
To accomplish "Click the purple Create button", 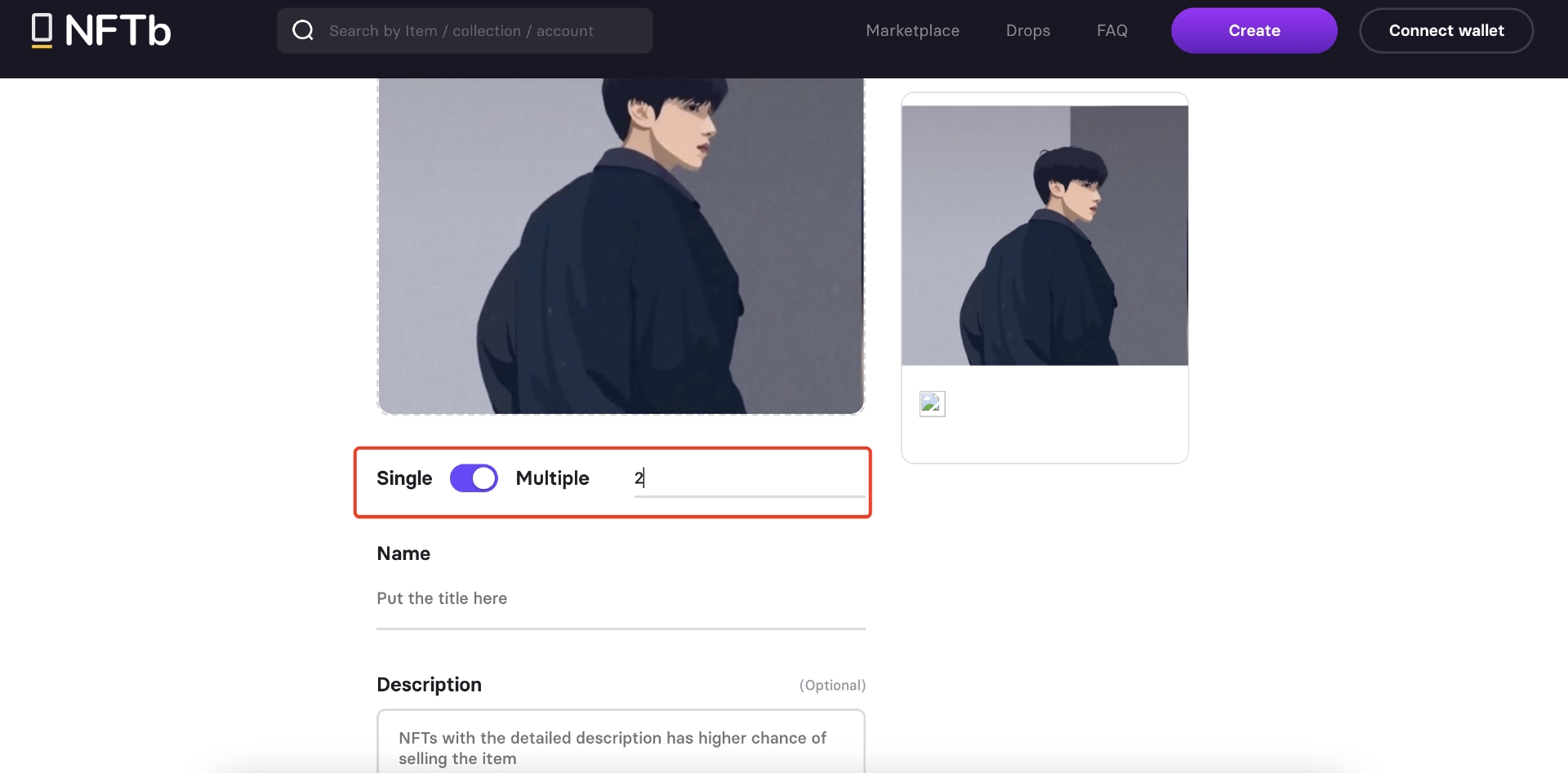I will click(1254, 30).
